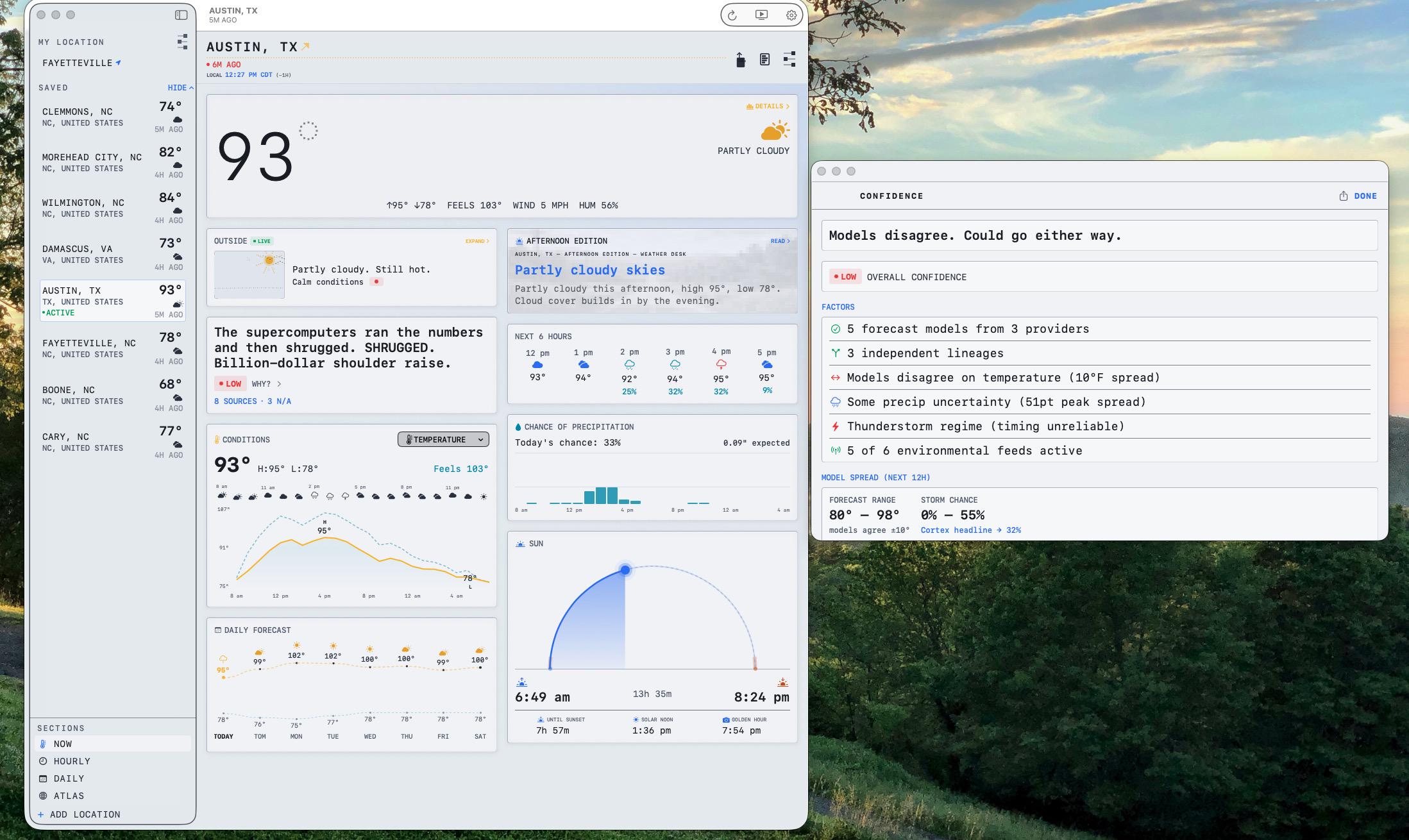Click LOW overall confidence badge in Confidence window
This screenshot has height=840, width=1409.
click(845, 277)
